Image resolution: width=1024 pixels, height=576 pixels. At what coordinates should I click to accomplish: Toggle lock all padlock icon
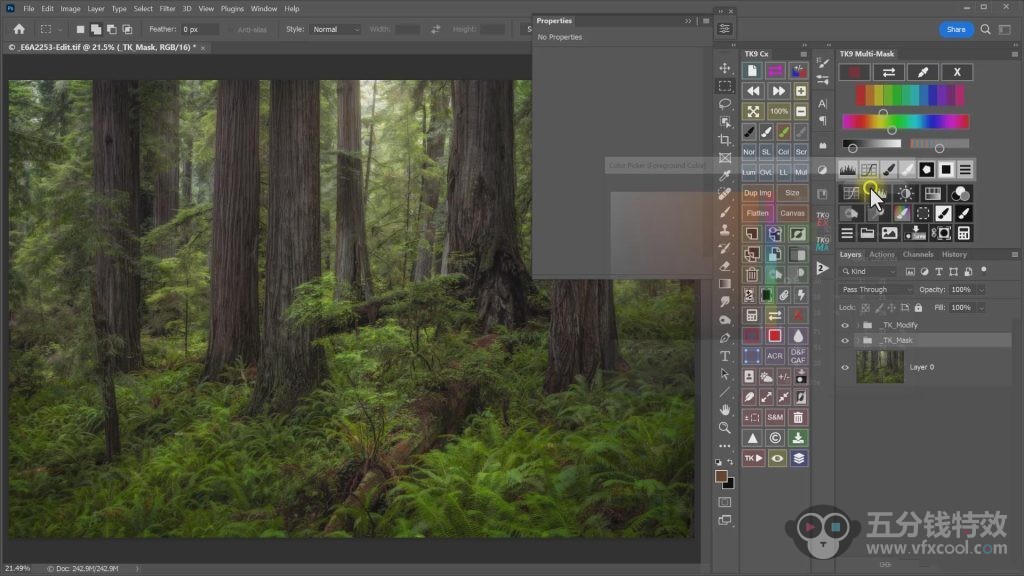(x=918, y=308)
